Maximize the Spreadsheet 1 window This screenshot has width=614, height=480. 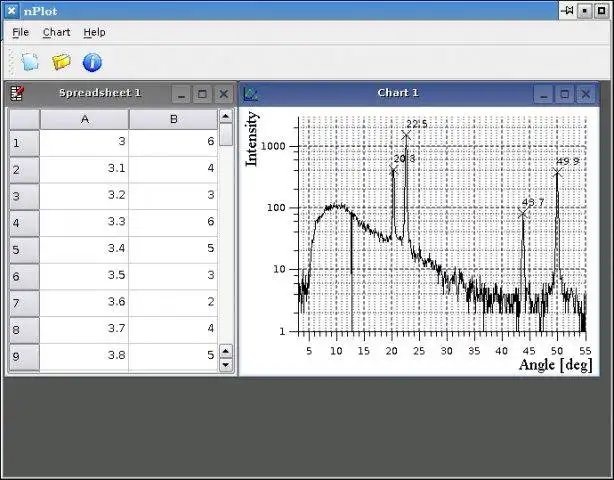pyautogui.click(x=202, y=94)
